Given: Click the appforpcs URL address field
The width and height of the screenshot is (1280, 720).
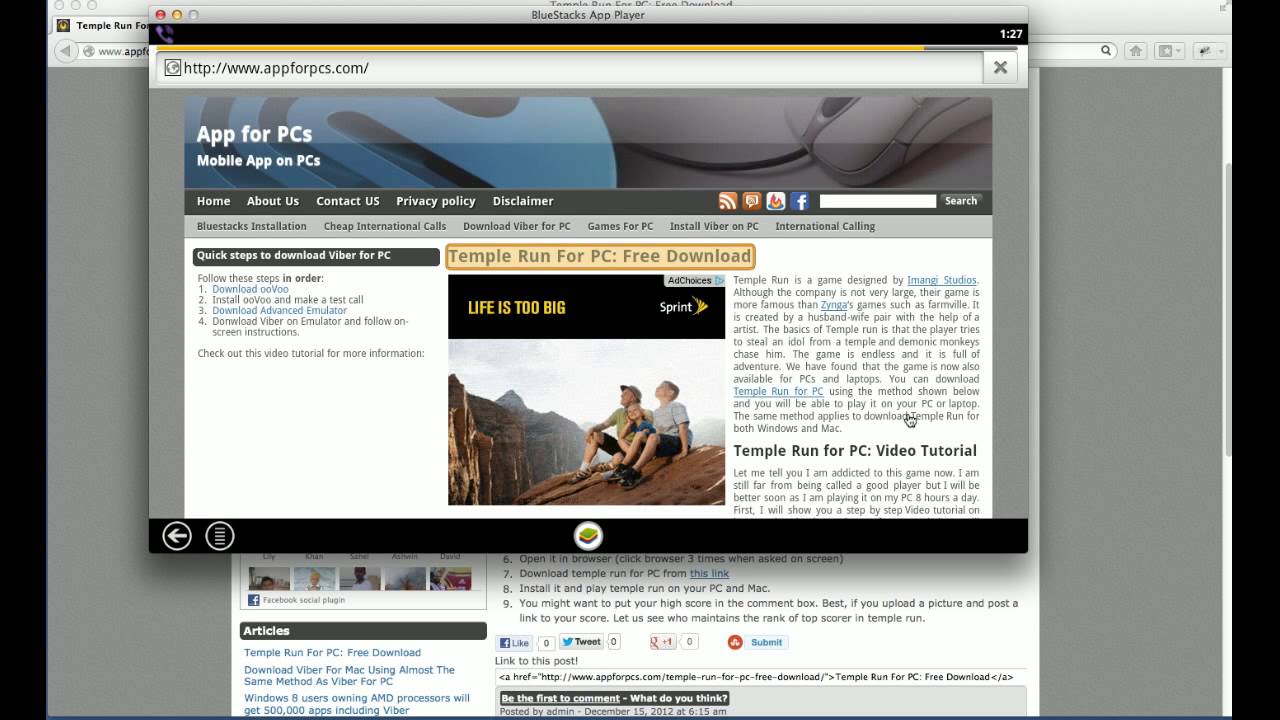Looking at the screenshot, I should point(568,68).
